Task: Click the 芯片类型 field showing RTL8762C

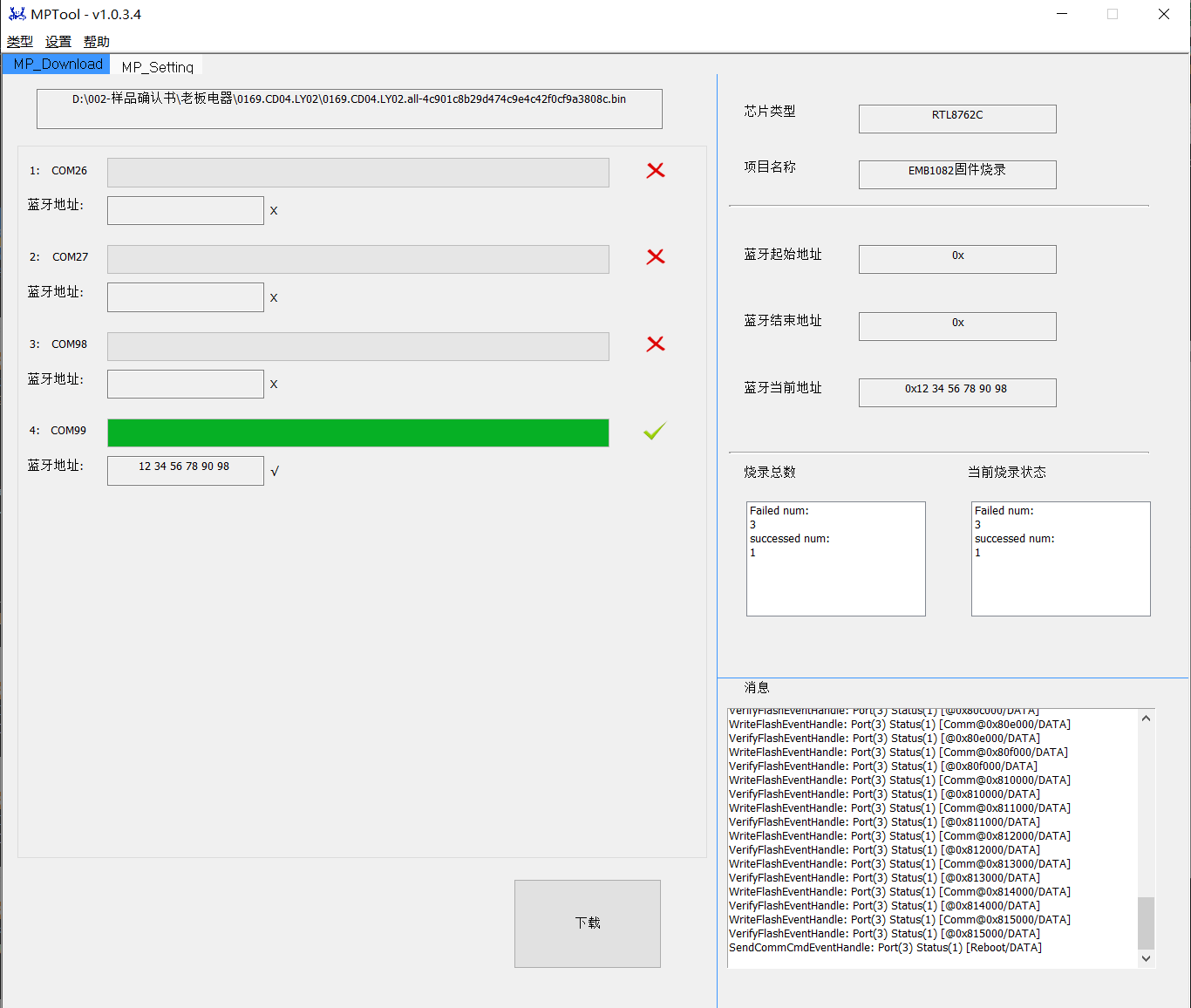Action: coord(957,119)
